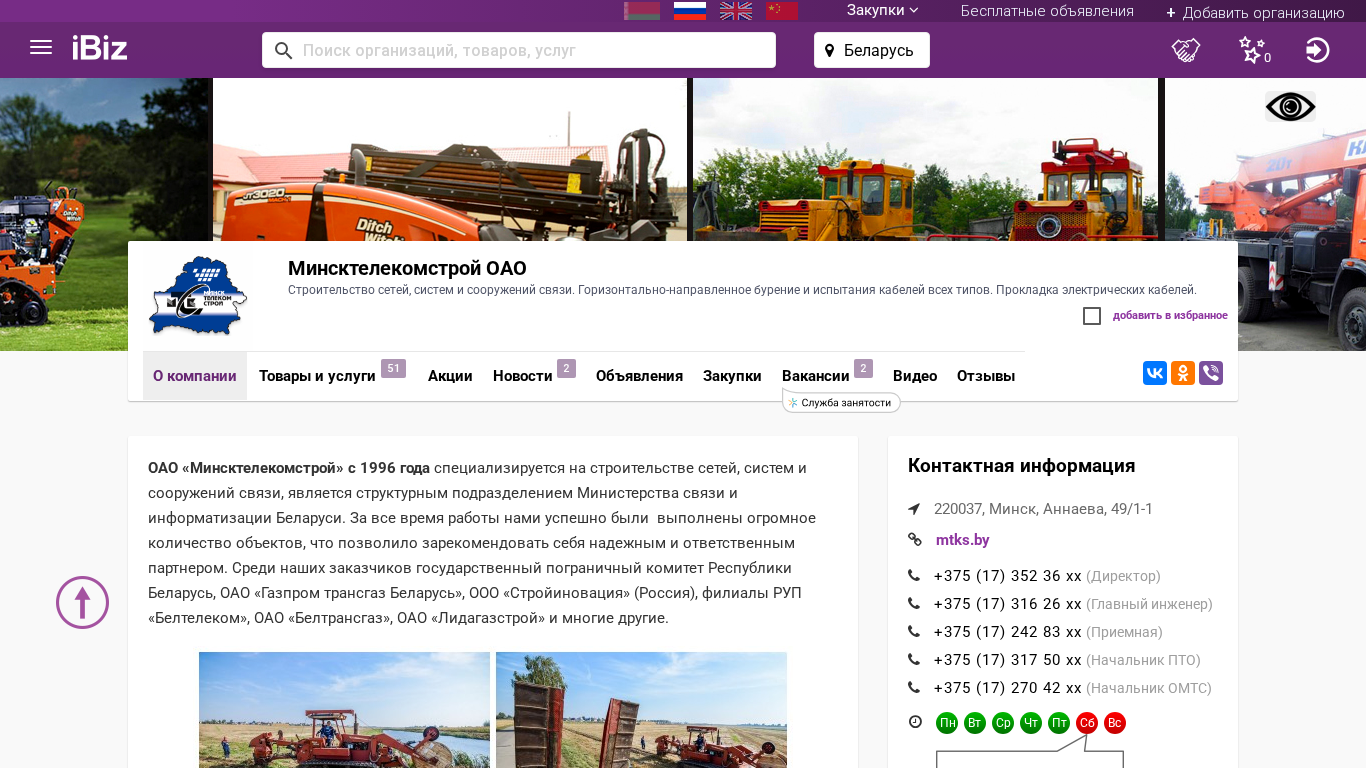
Task: Check the 'добавить в избранное' checkbox
Action: click(x=1092, y=316)
